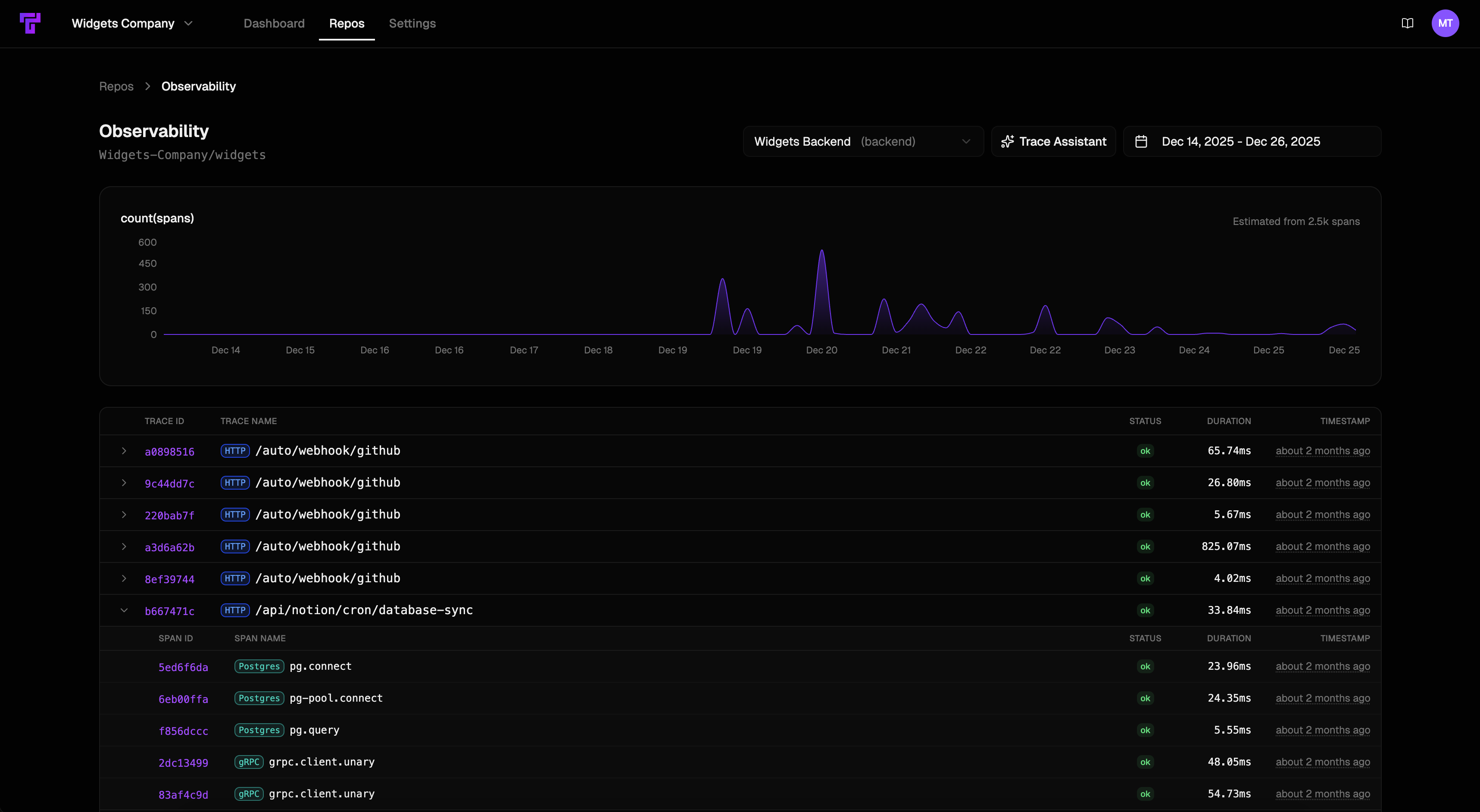Collapse the b667471c trace span list
1480x812 pixels.
tap(125, 610)
